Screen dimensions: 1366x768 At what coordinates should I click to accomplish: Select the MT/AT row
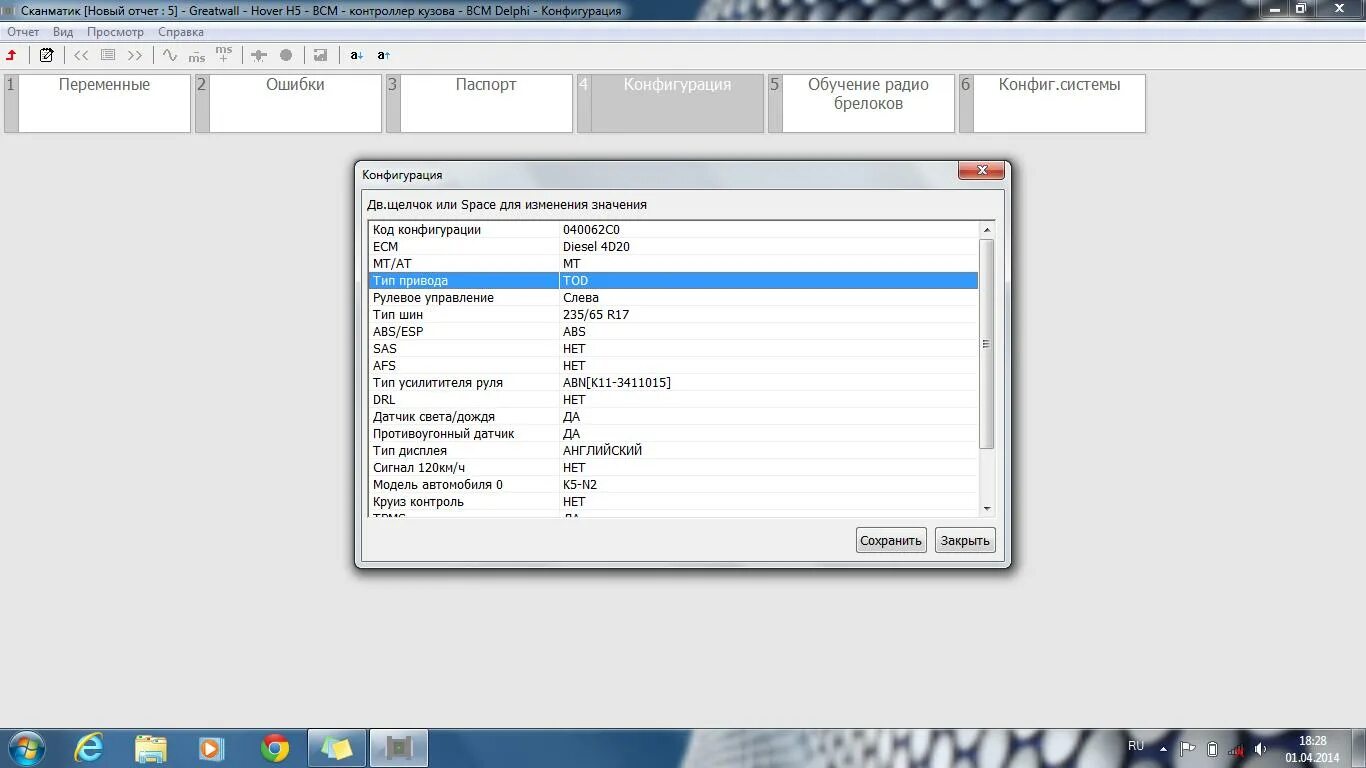[x=673, y=264]
